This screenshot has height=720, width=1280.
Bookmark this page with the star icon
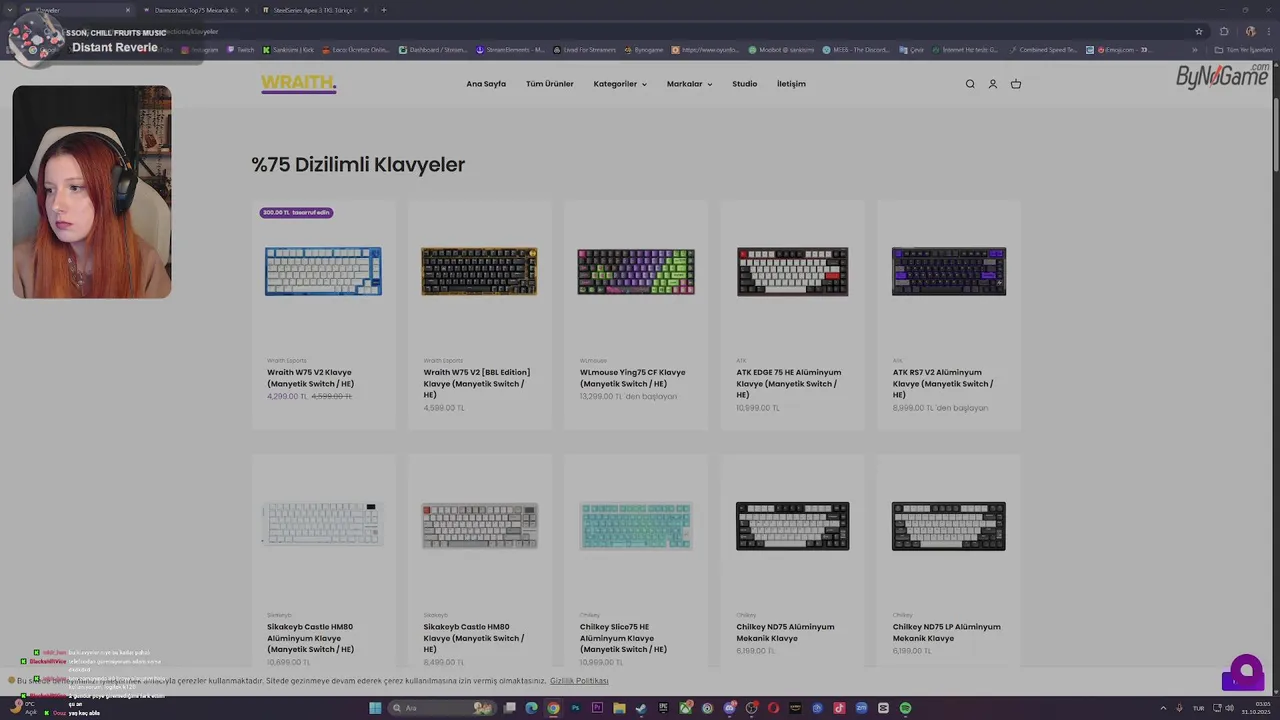1199,31
